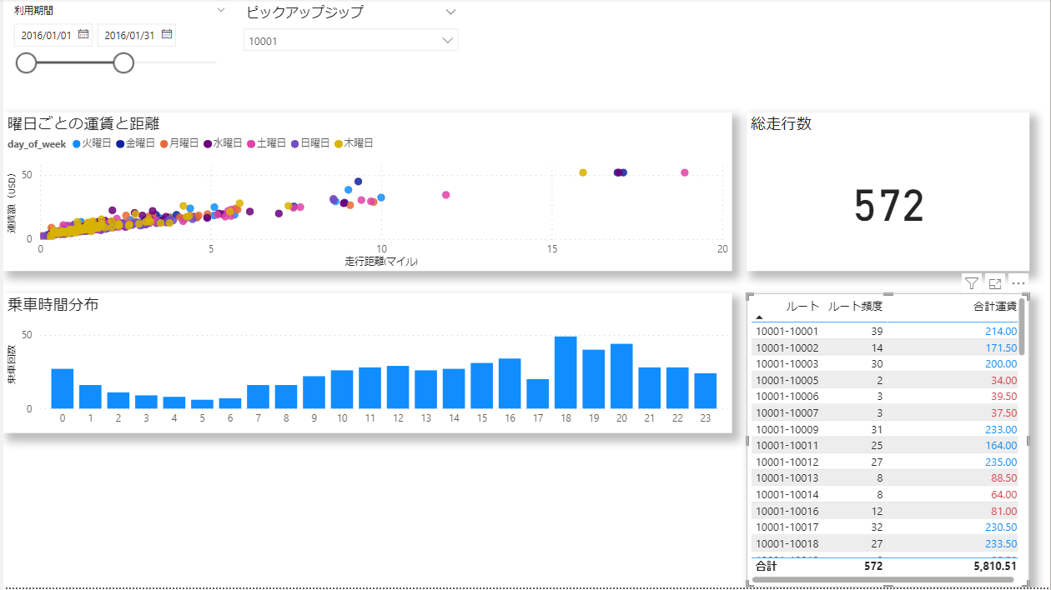1051x590 pixels.
Task: Sort table by 合計運賃 column header
Action: click(995, 306)
